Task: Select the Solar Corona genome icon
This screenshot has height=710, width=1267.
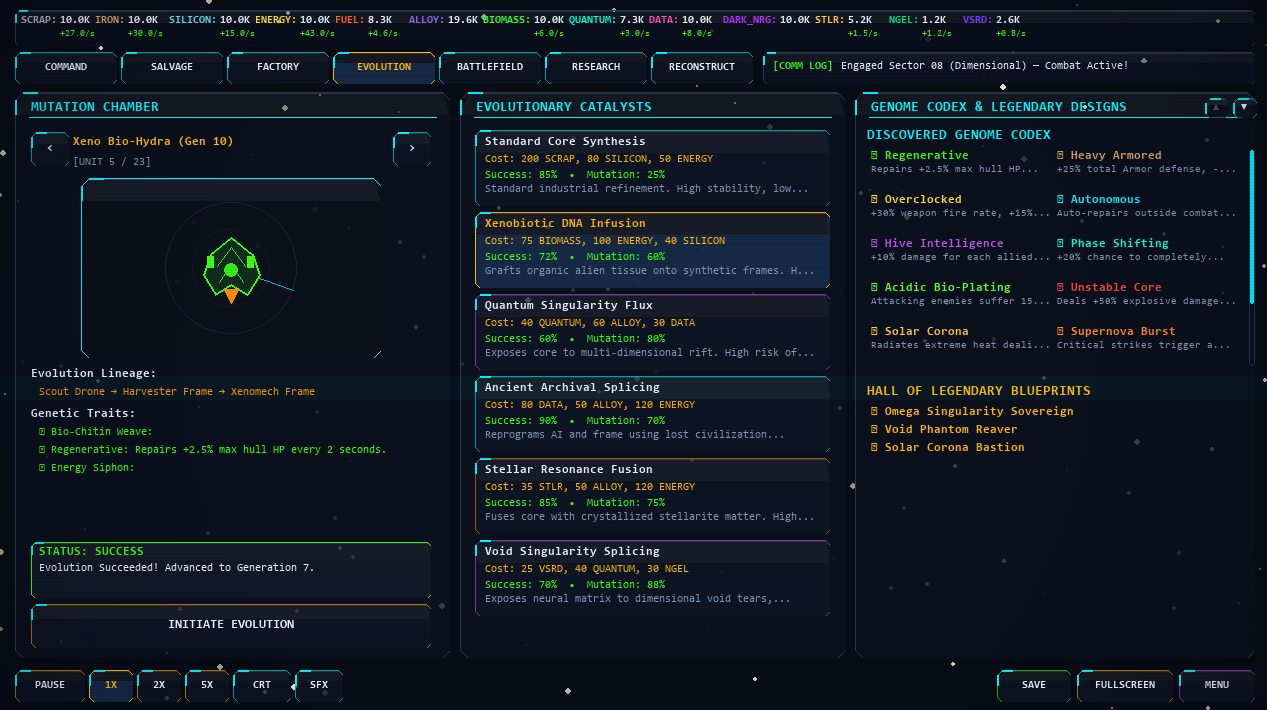Action: [875, 332]
